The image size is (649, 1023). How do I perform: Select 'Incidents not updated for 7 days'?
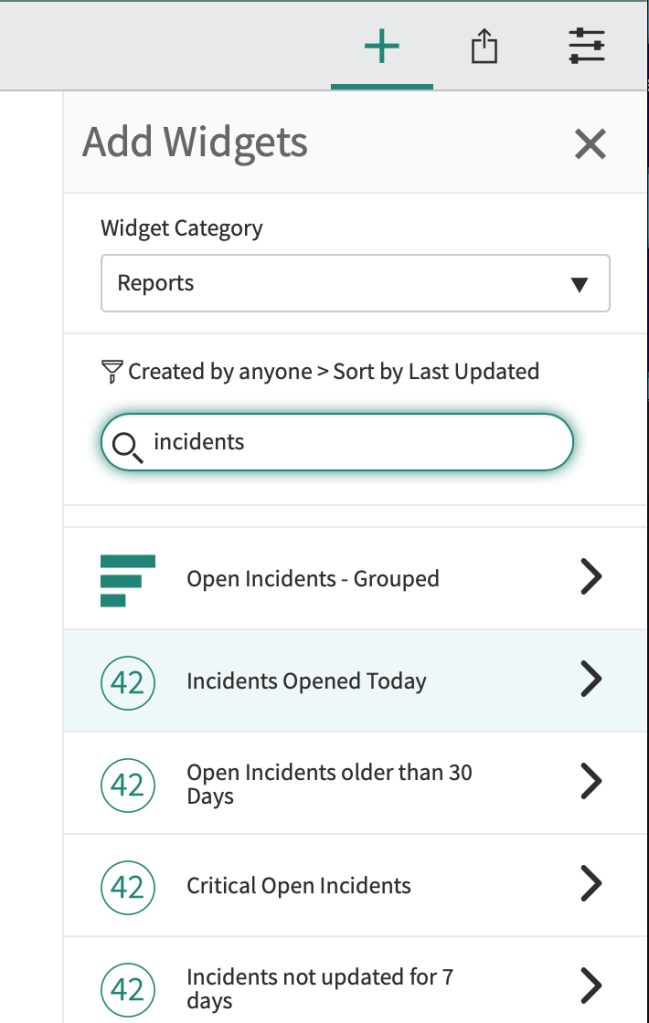[x=320, y=988]
